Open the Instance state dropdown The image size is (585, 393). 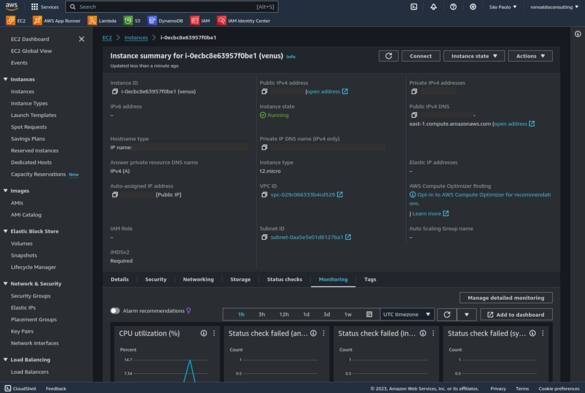pyautogui.click(x=474, y=56)
